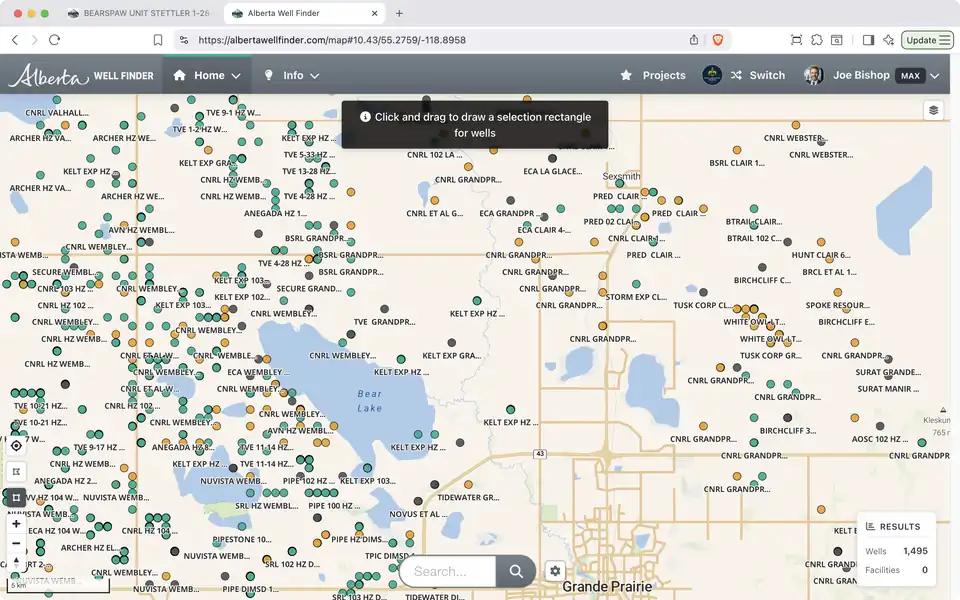This screenshot has height=600, width=960.
Task: Click the BIRCHCLIFF C... well label
Action: [x=762, y=280]
